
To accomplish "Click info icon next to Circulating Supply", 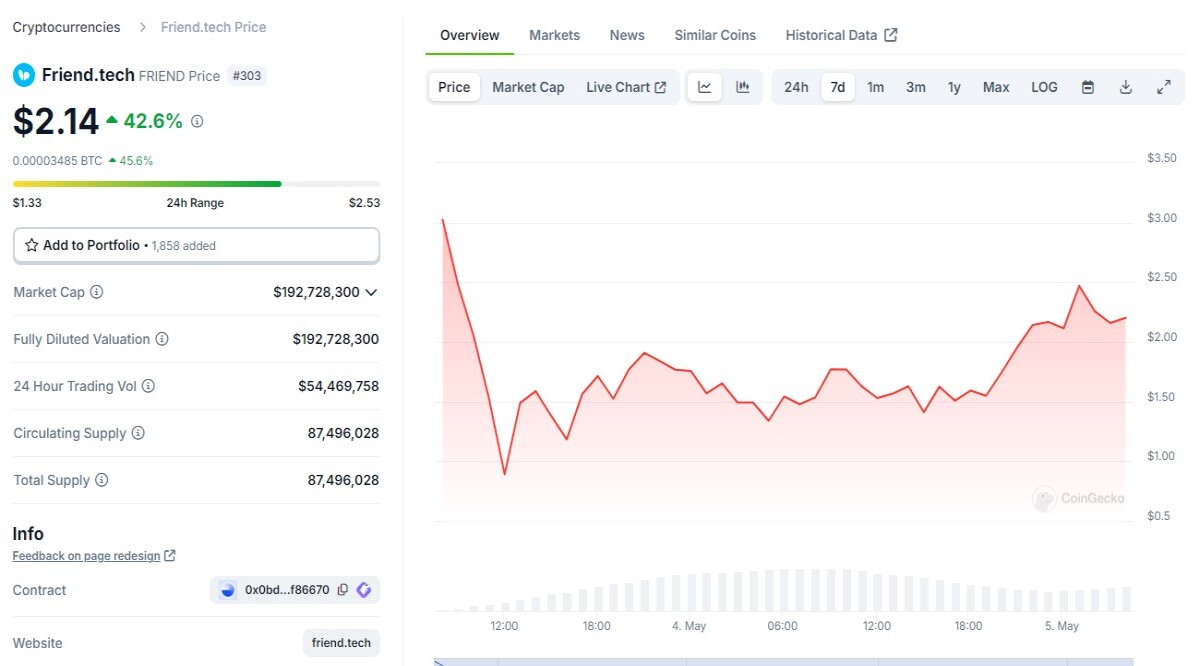I will [138, 433].
